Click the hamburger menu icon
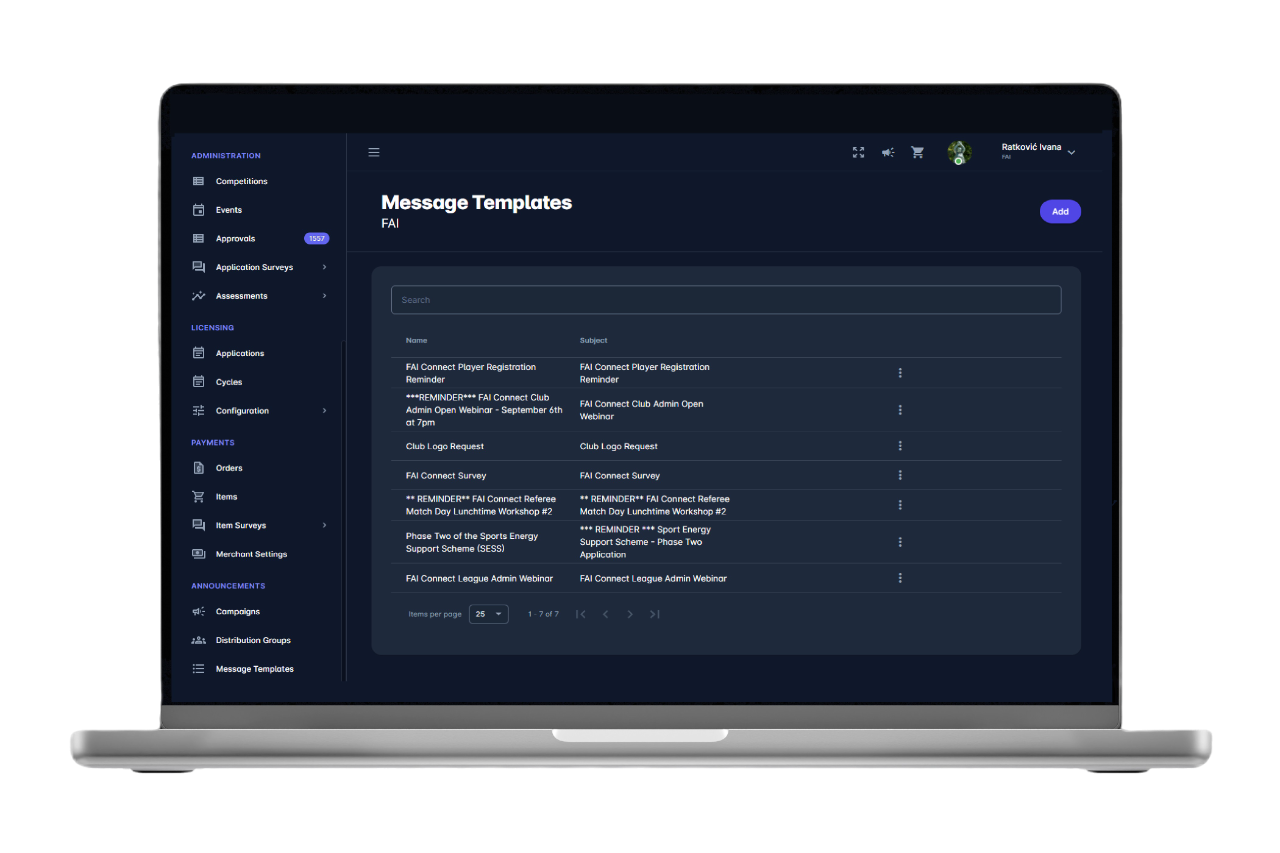 [374, 153]
